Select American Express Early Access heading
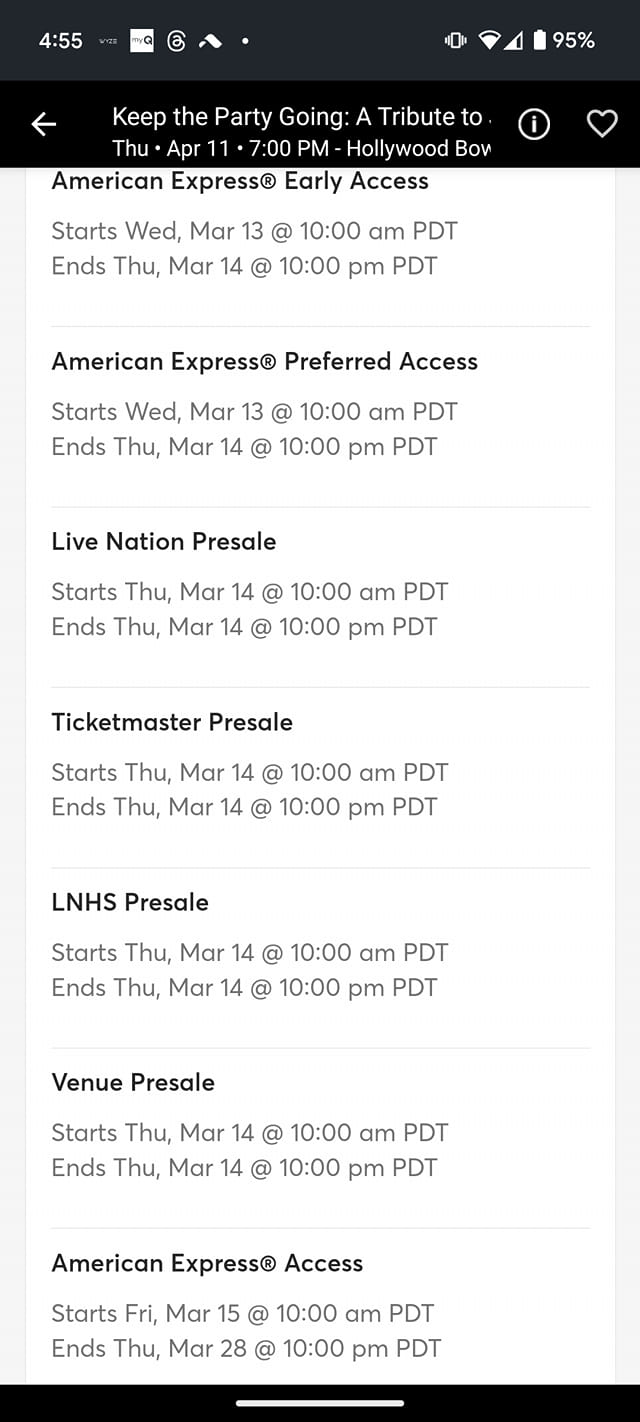The image size is (640, 1422). coord(240,181)
